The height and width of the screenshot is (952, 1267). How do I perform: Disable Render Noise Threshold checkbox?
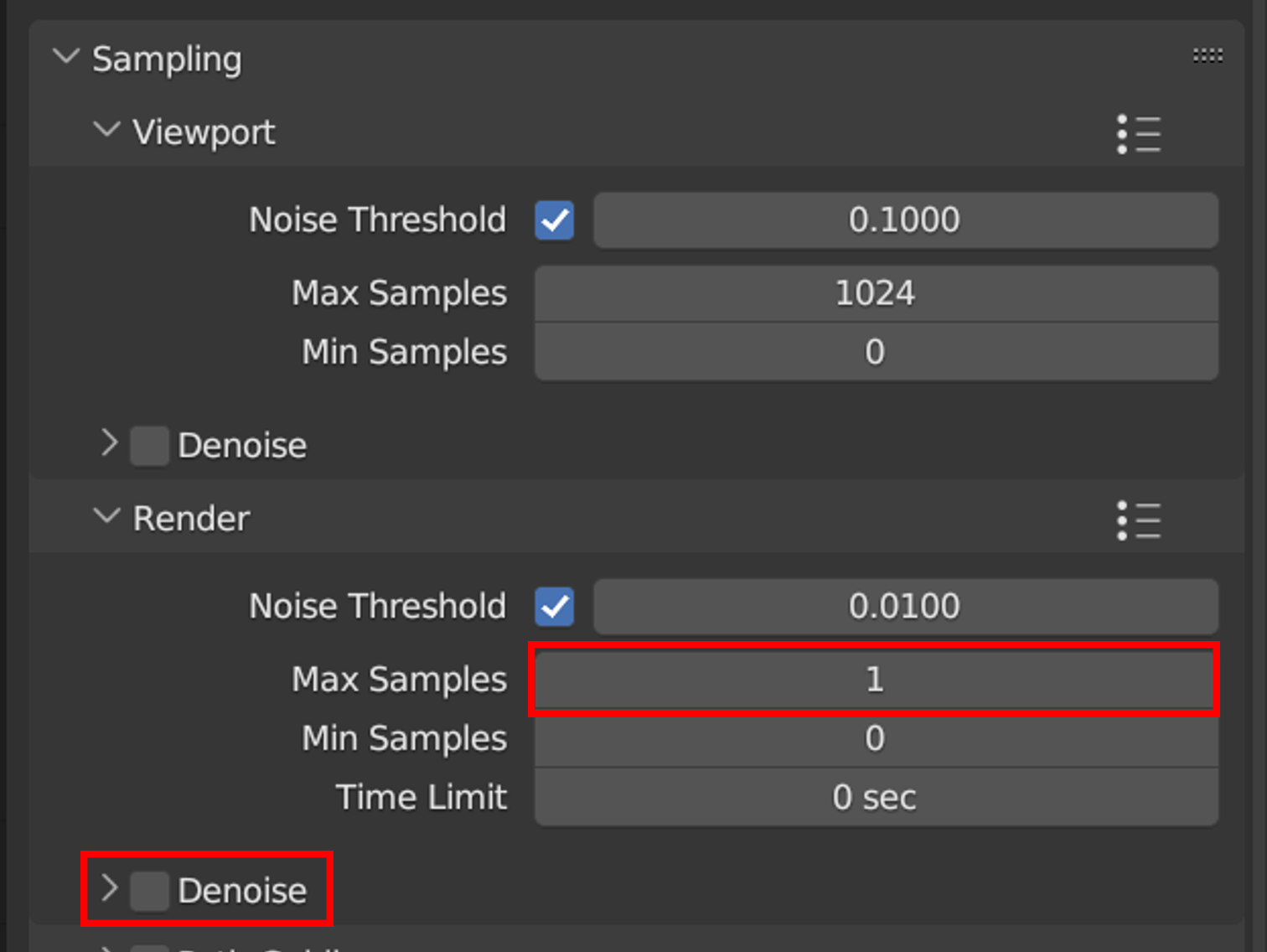click(x=555, y=607)
